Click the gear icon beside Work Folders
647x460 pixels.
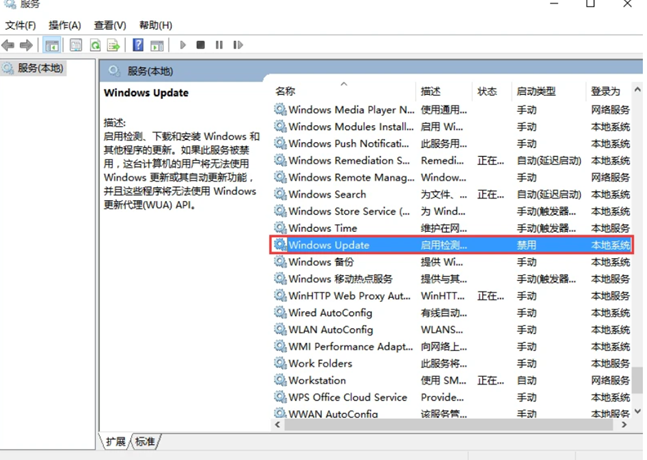coord(280,363)
